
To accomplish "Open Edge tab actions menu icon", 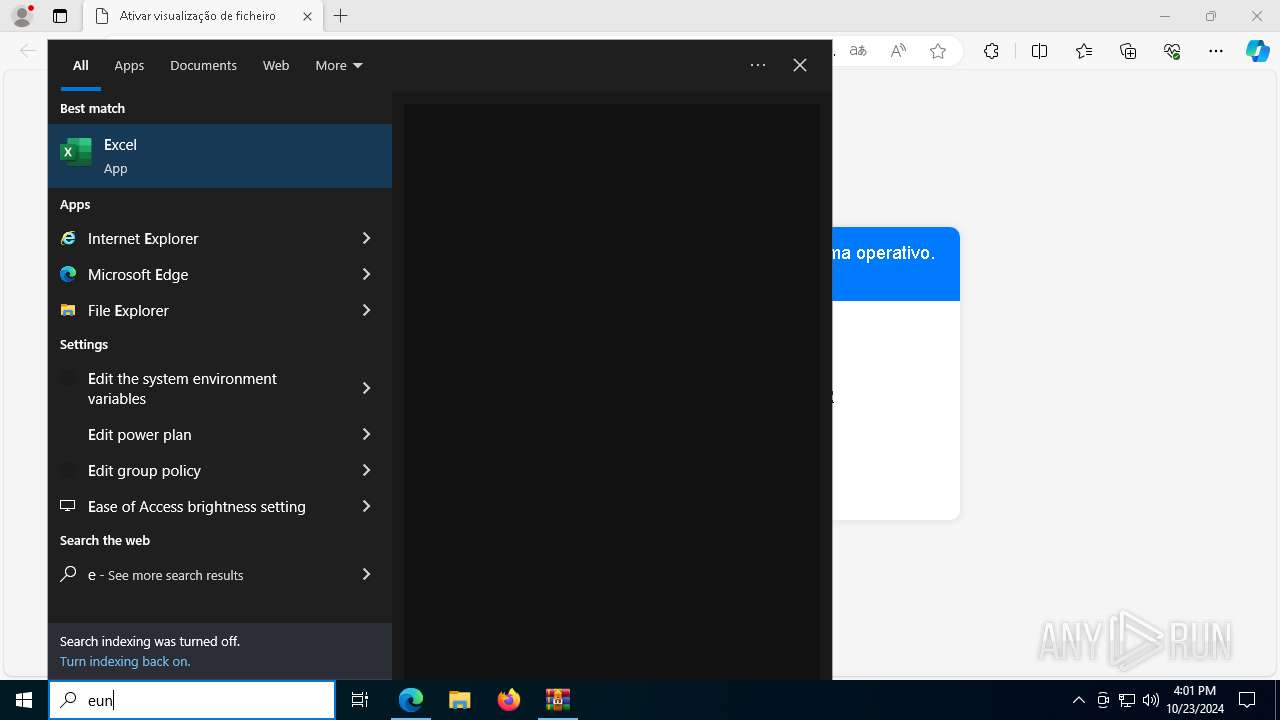I will pyautogui.click(x=60, y=16).
